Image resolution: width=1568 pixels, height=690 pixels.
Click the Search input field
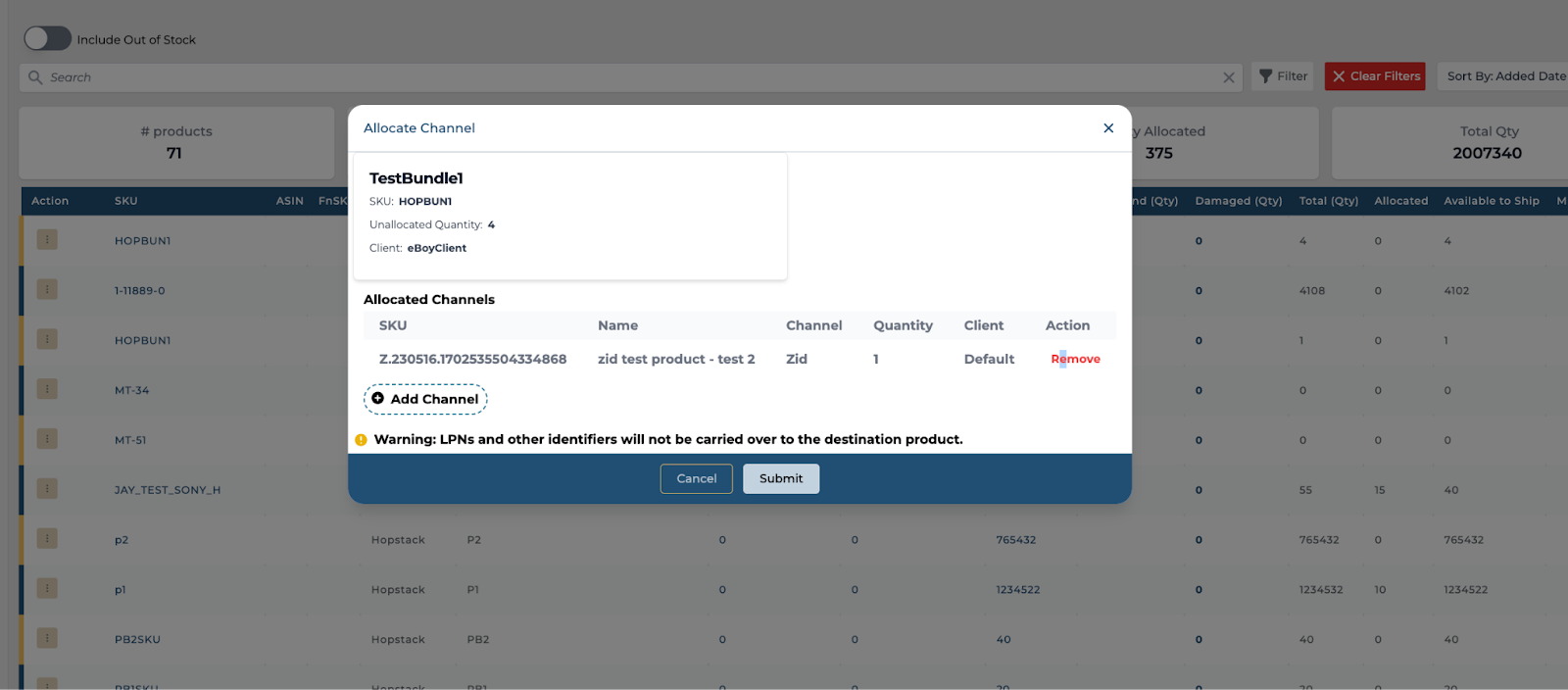pos(627,77)
